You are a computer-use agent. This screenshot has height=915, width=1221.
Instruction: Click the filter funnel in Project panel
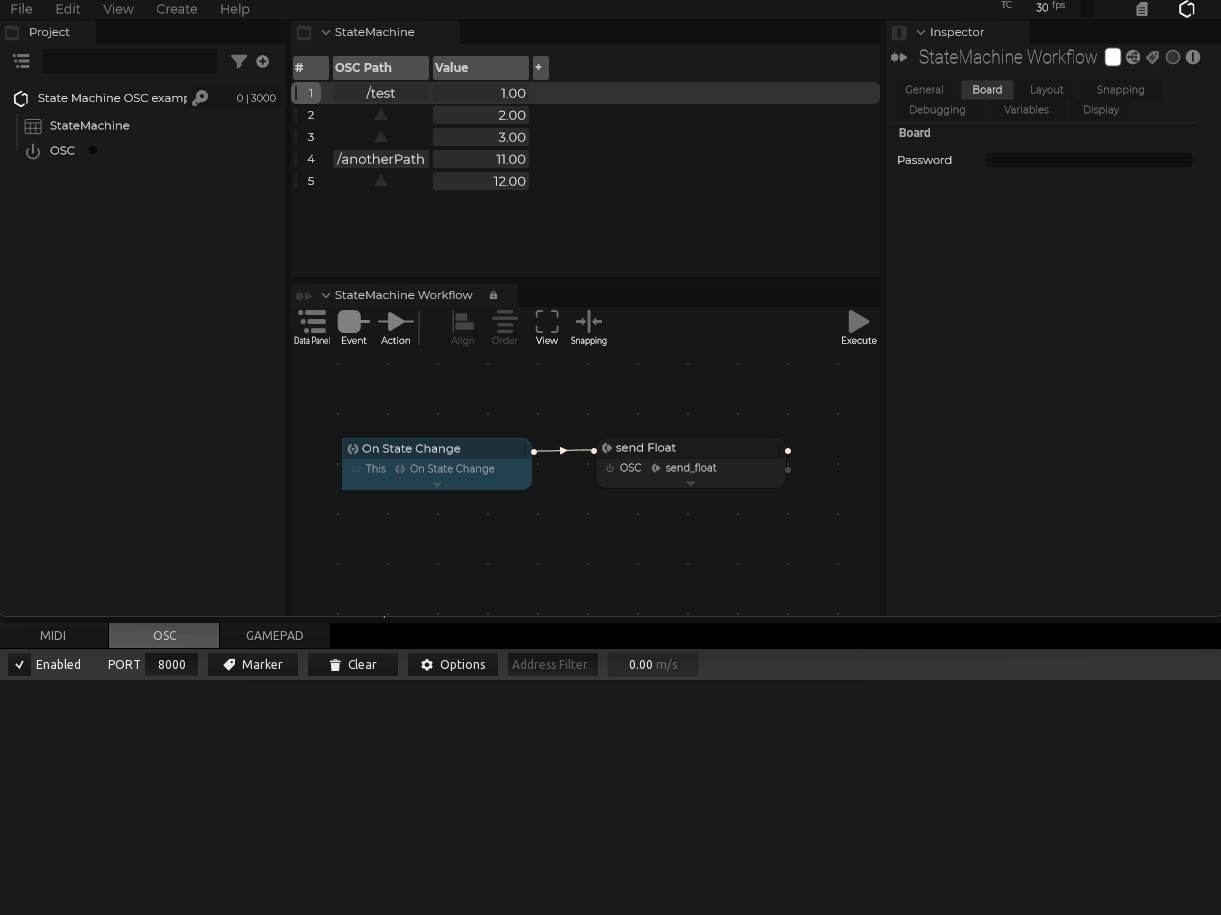point(239,61)
